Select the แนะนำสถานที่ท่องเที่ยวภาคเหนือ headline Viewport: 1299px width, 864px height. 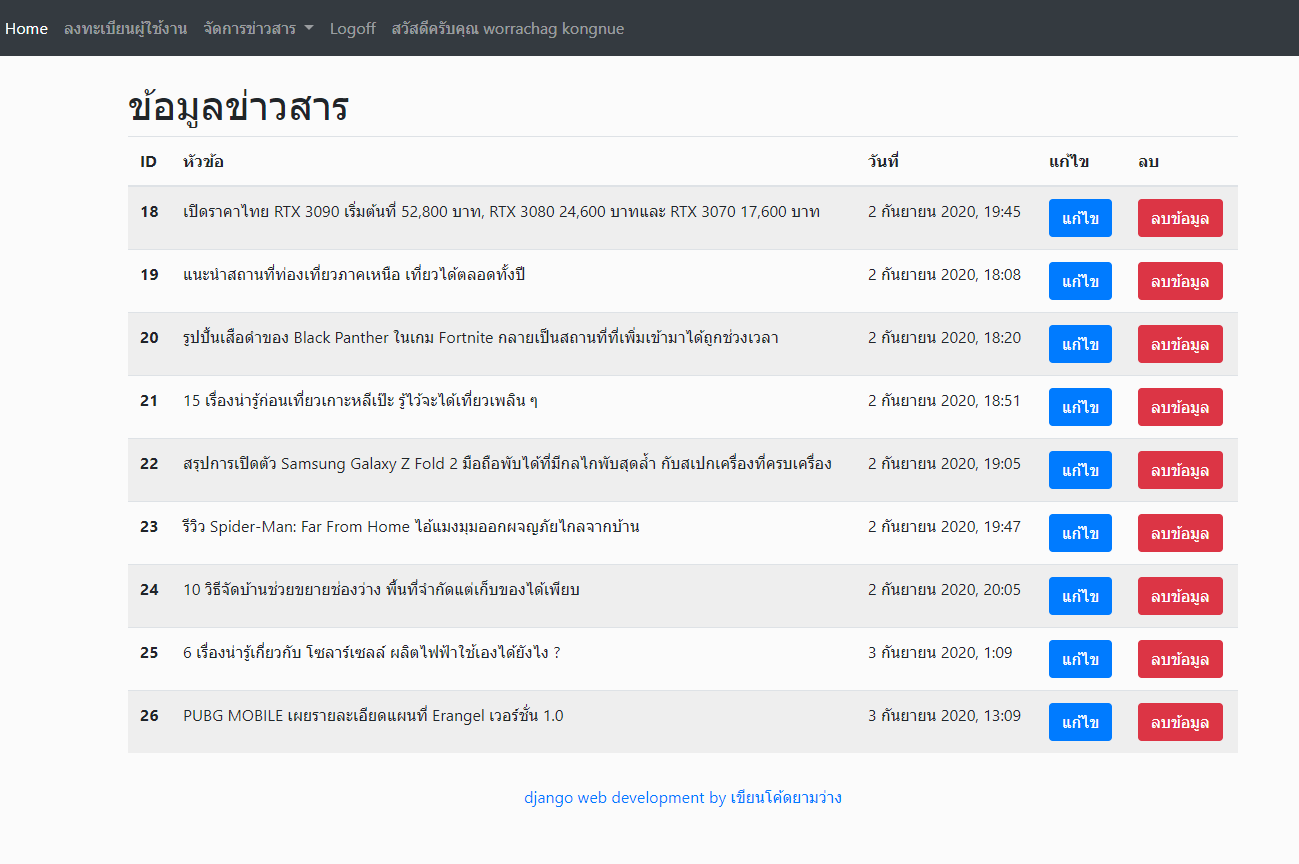(354, 275)
